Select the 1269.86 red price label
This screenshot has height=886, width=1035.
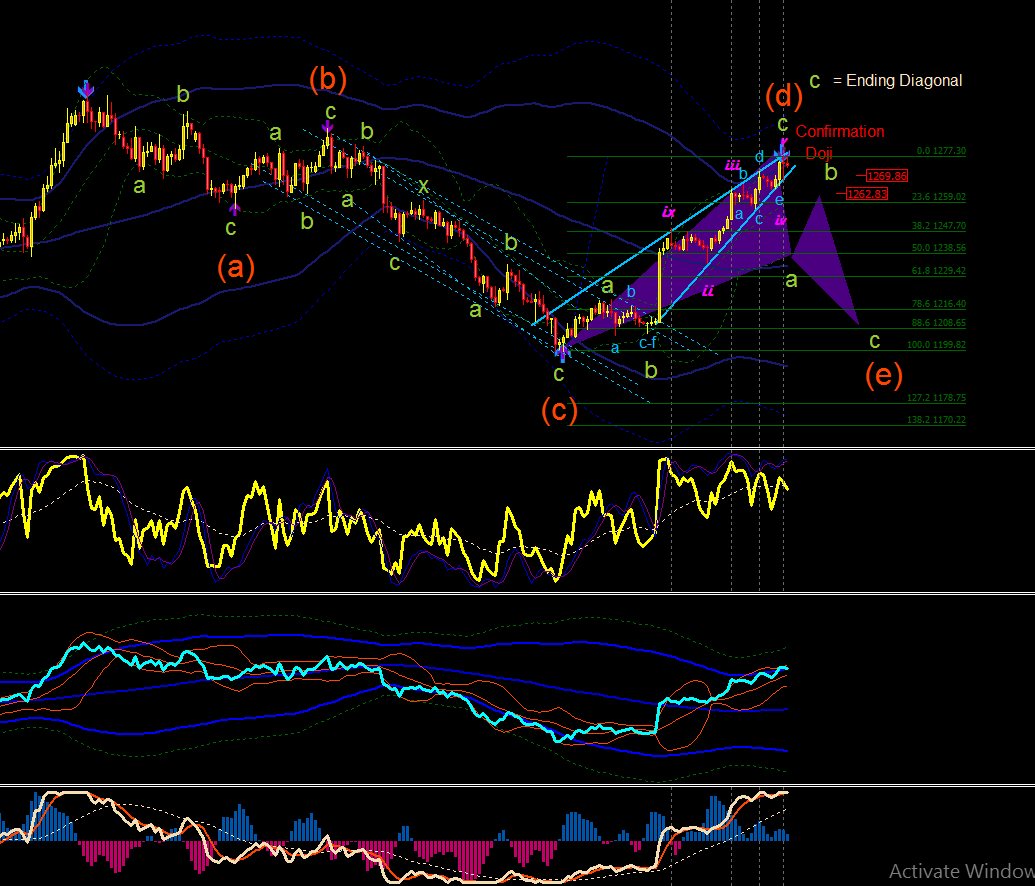[887, 176]
